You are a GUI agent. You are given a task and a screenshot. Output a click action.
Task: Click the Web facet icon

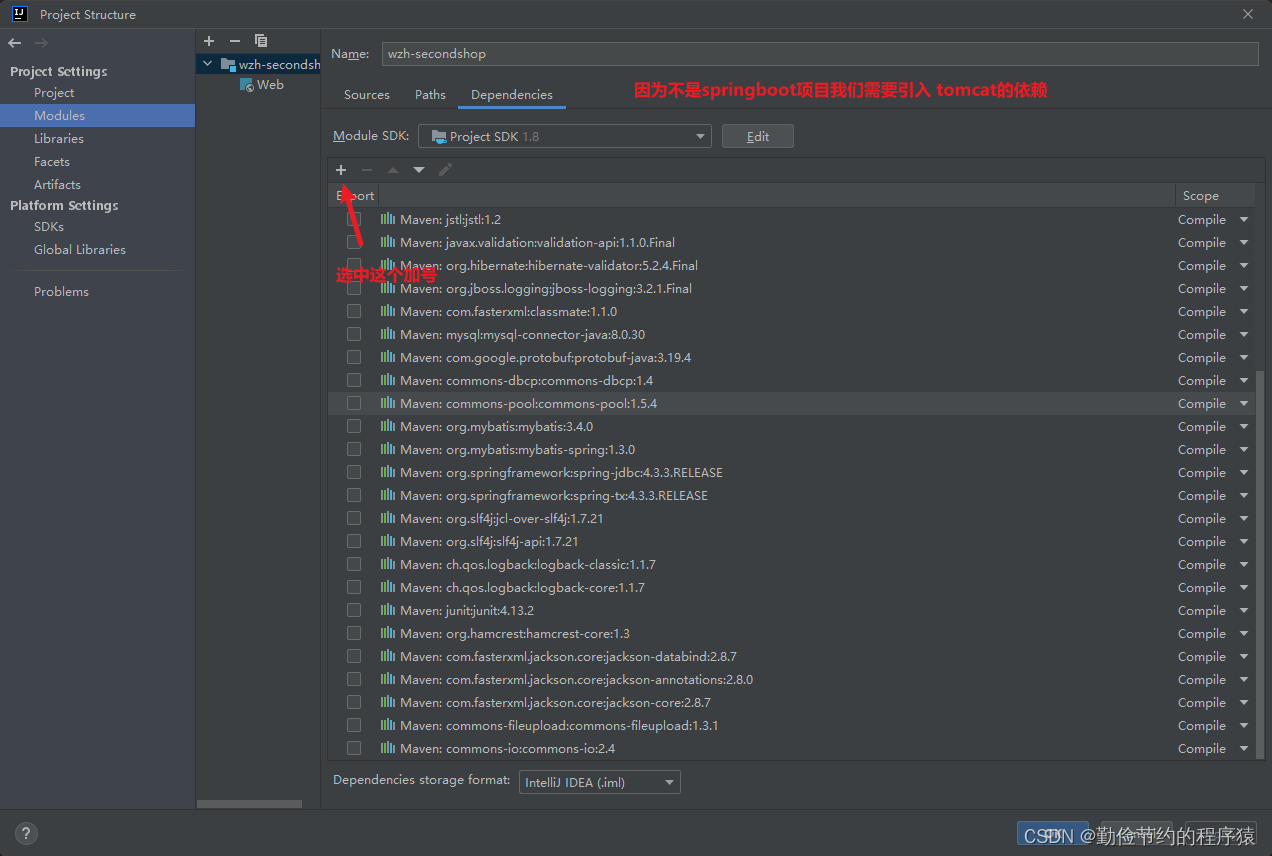pos(247,85)
